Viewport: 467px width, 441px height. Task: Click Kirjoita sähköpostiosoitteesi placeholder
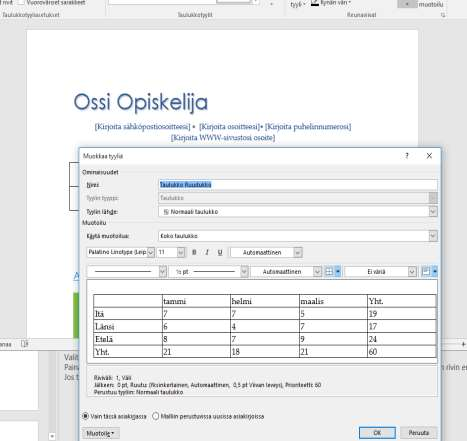point(142,127)
